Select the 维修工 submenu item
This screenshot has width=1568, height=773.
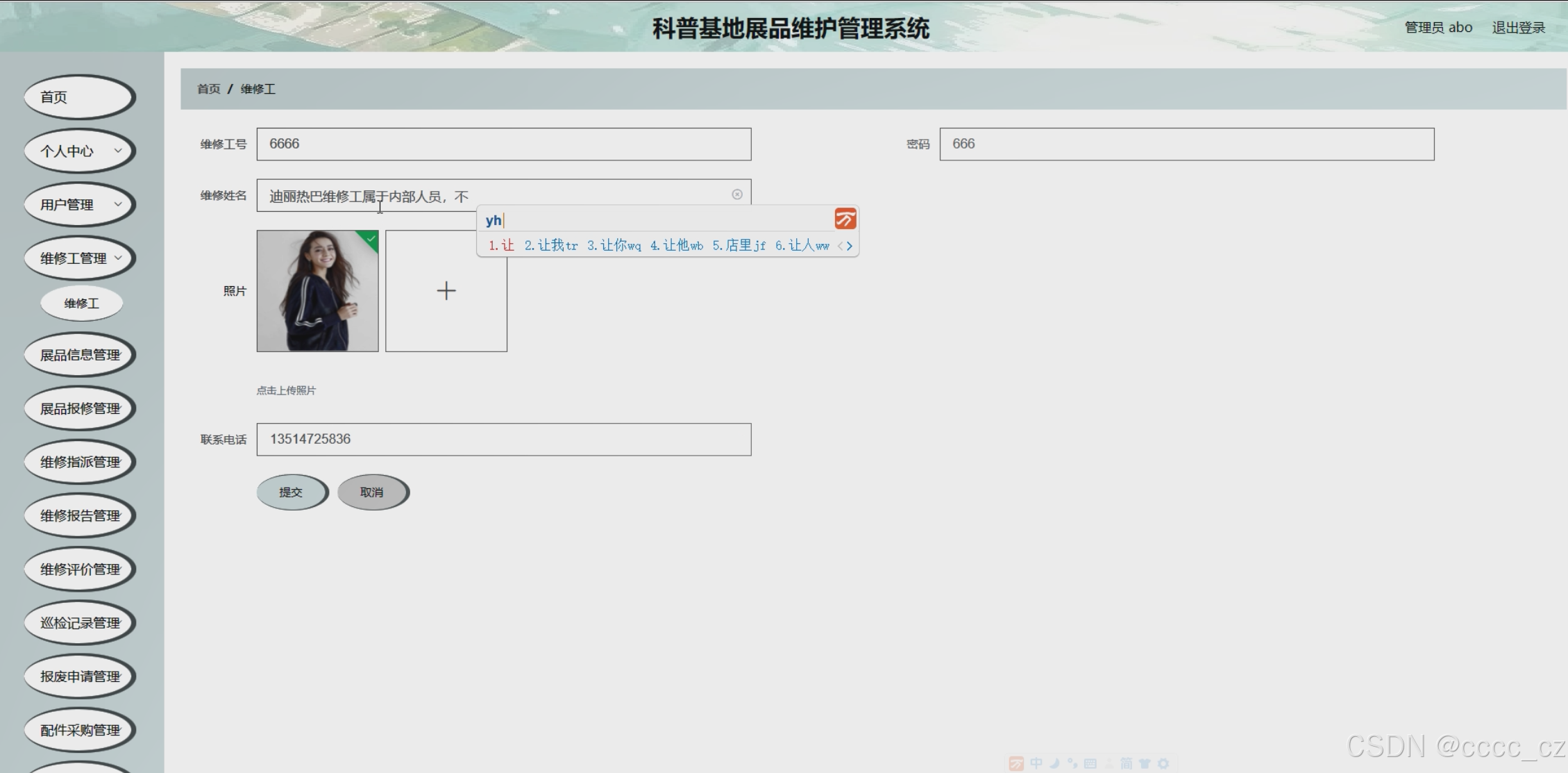81,304
